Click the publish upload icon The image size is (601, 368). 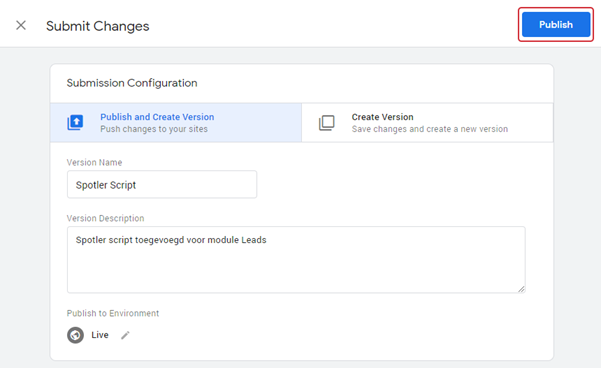[76, 123]
